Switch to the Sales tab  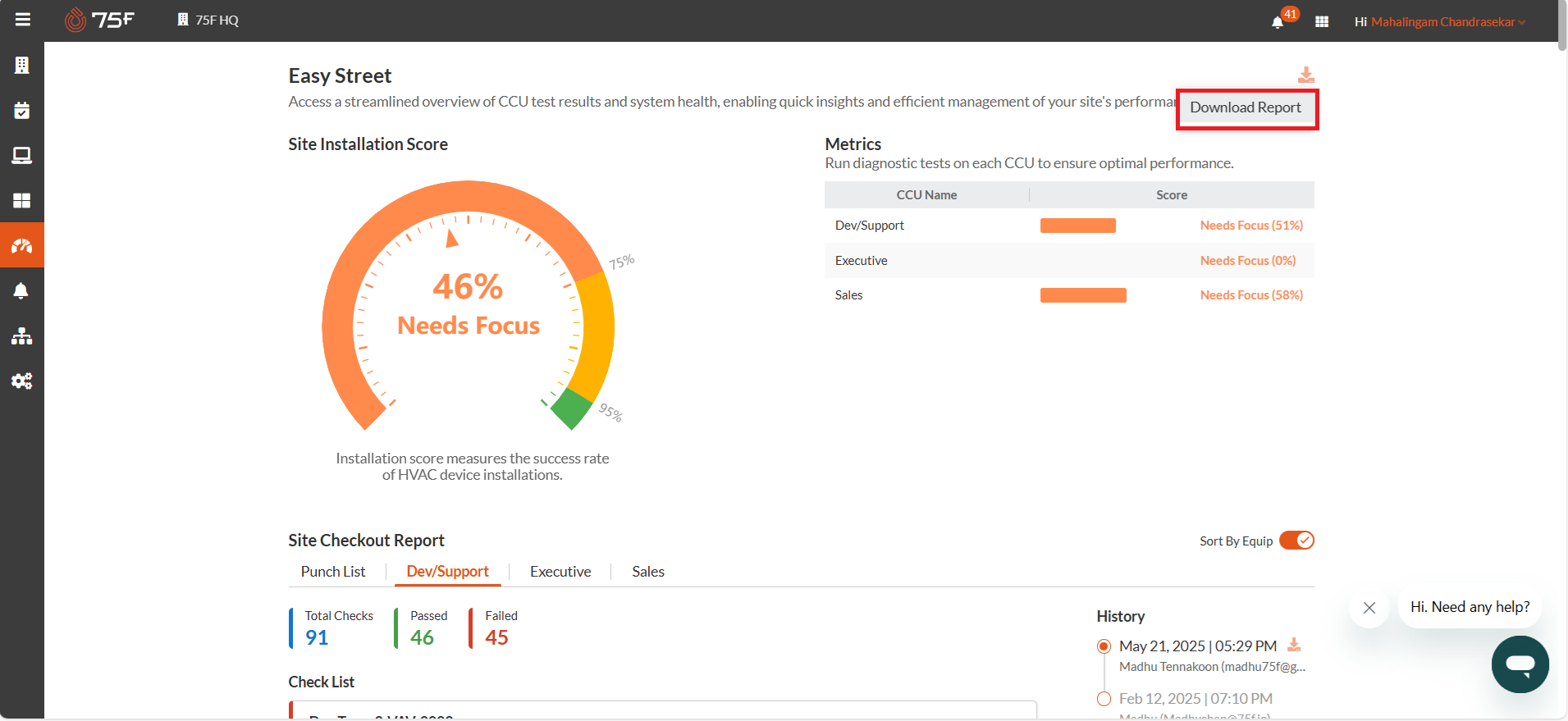[648, 572]
